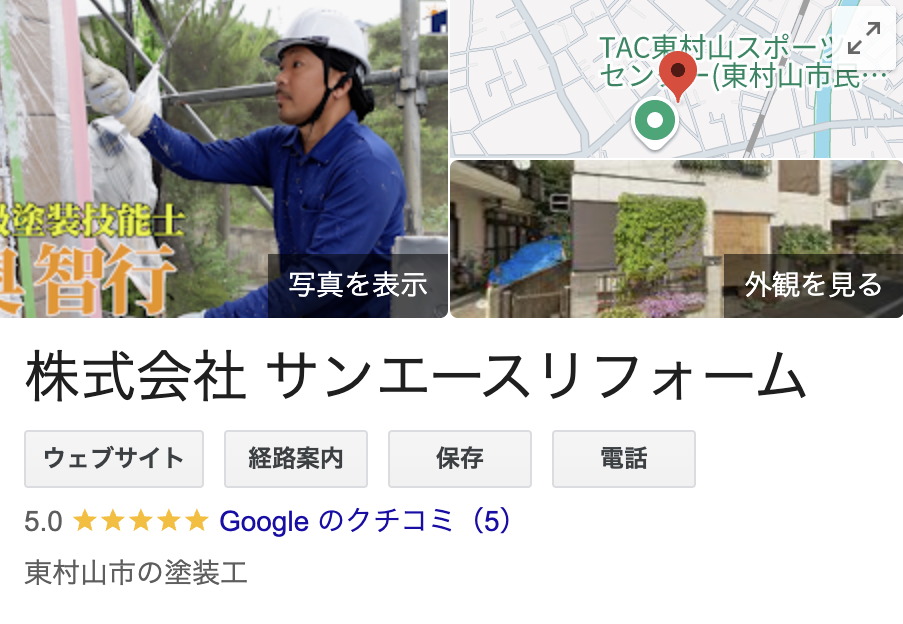903x624 pixels.
Task: Click the map thumbnail area
Action: click(x=677, y=79)
